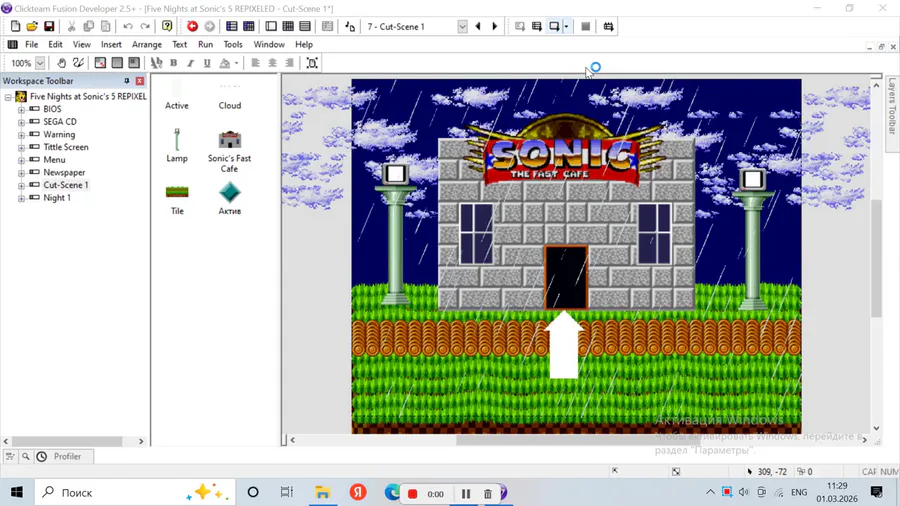Open the zoom level dropdown

click(40, 63)
